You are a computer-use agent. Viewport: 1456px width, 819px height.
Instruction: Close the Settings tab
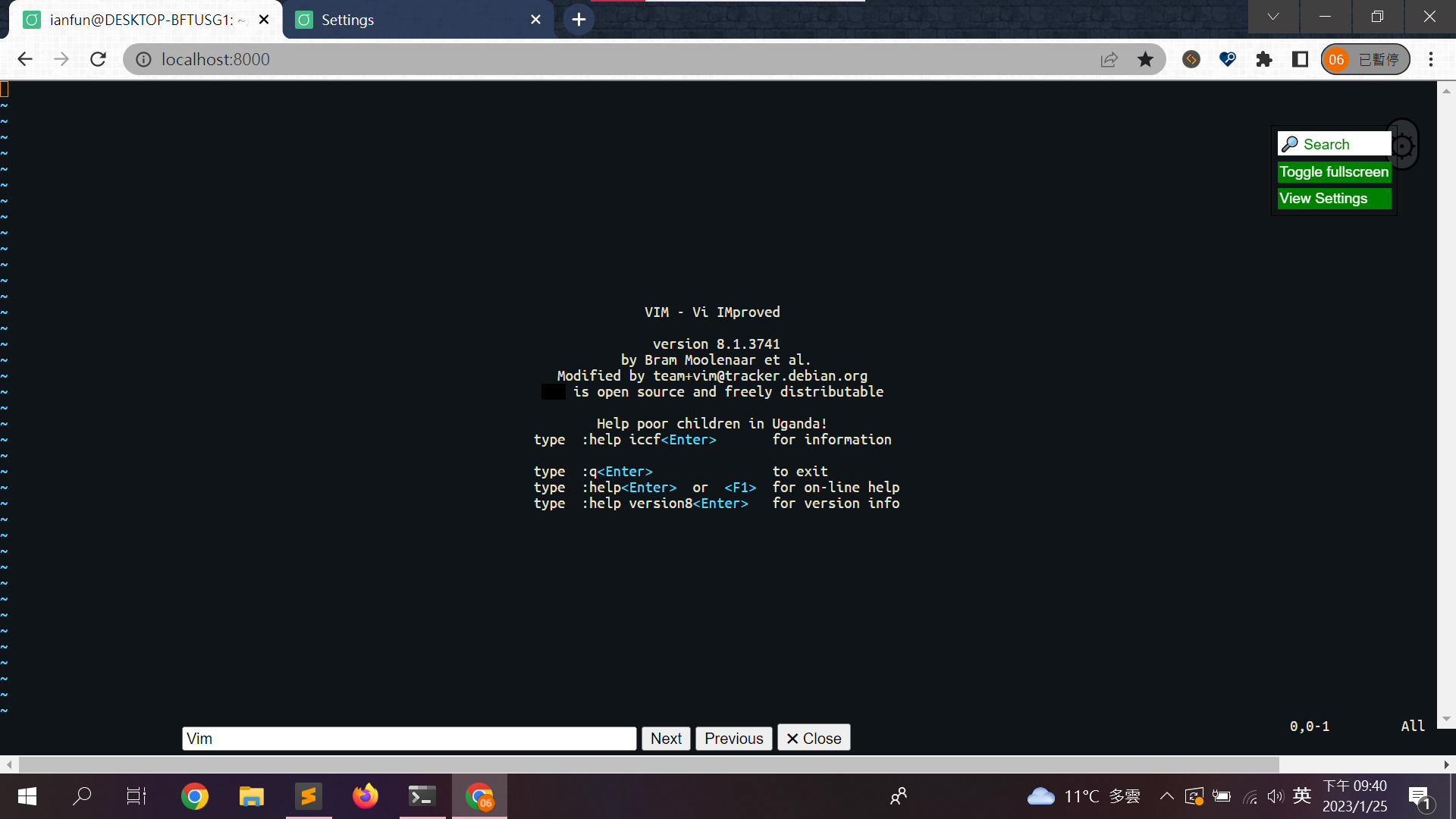(536, 20)
